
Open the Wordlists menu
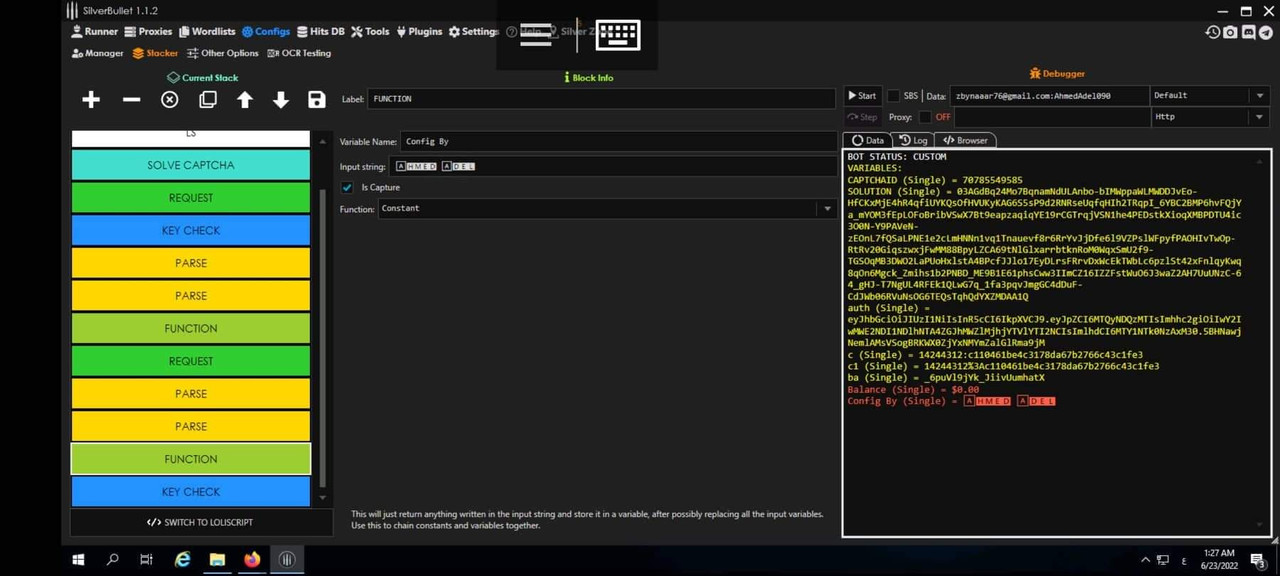tap(208, 32)
